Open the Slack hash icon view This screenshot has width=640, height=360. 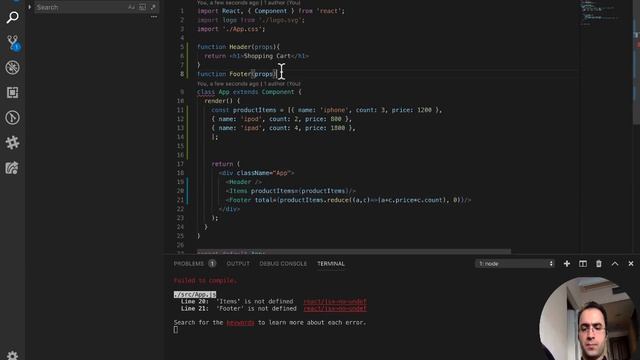click(x=12, y=142)
